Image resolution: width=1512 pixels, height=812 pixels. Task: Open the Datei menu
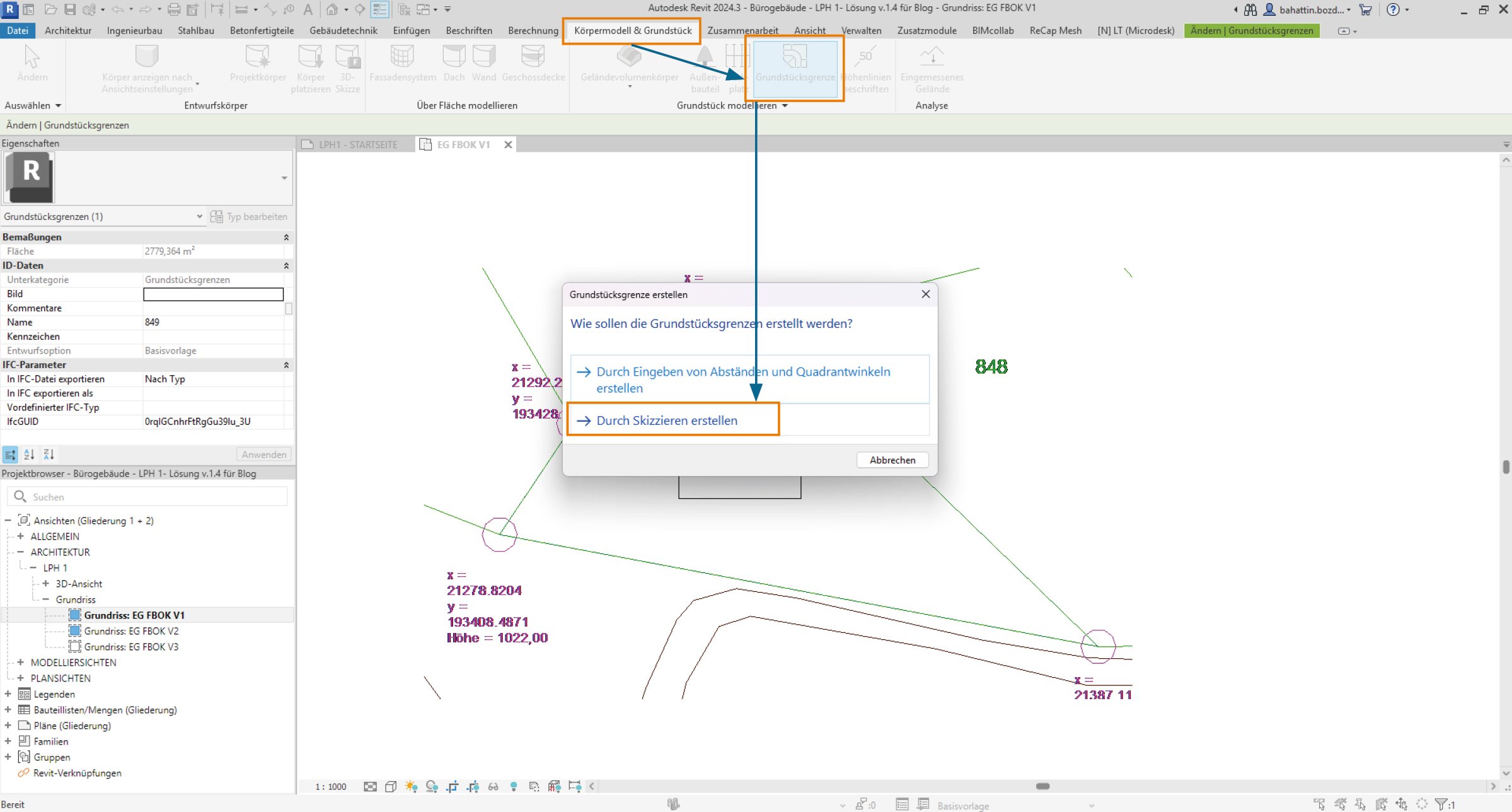[18, 30]
